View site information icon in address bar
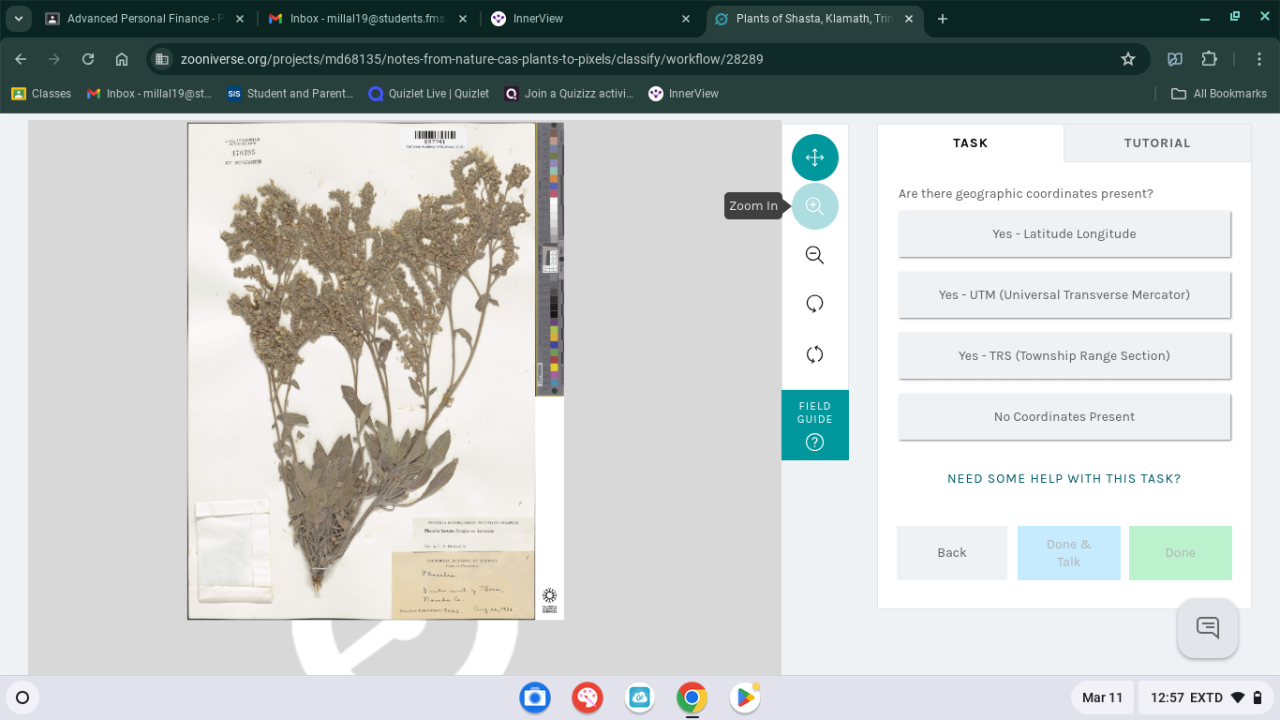This screenshot has height=720, width=1280. 162,59
